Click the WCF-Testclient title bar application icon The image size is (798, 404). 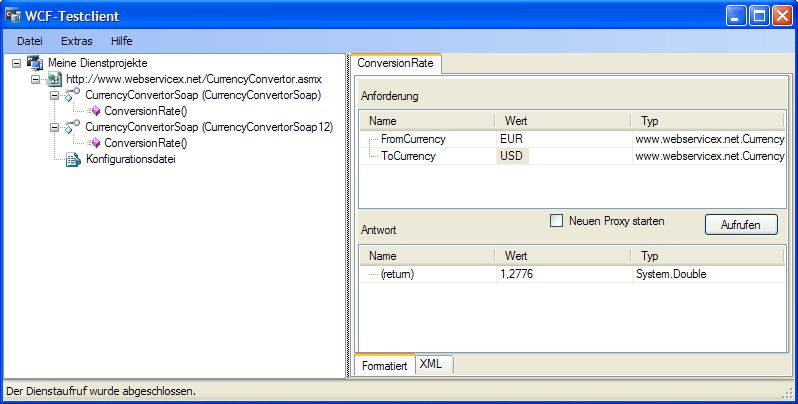(13, 16)
